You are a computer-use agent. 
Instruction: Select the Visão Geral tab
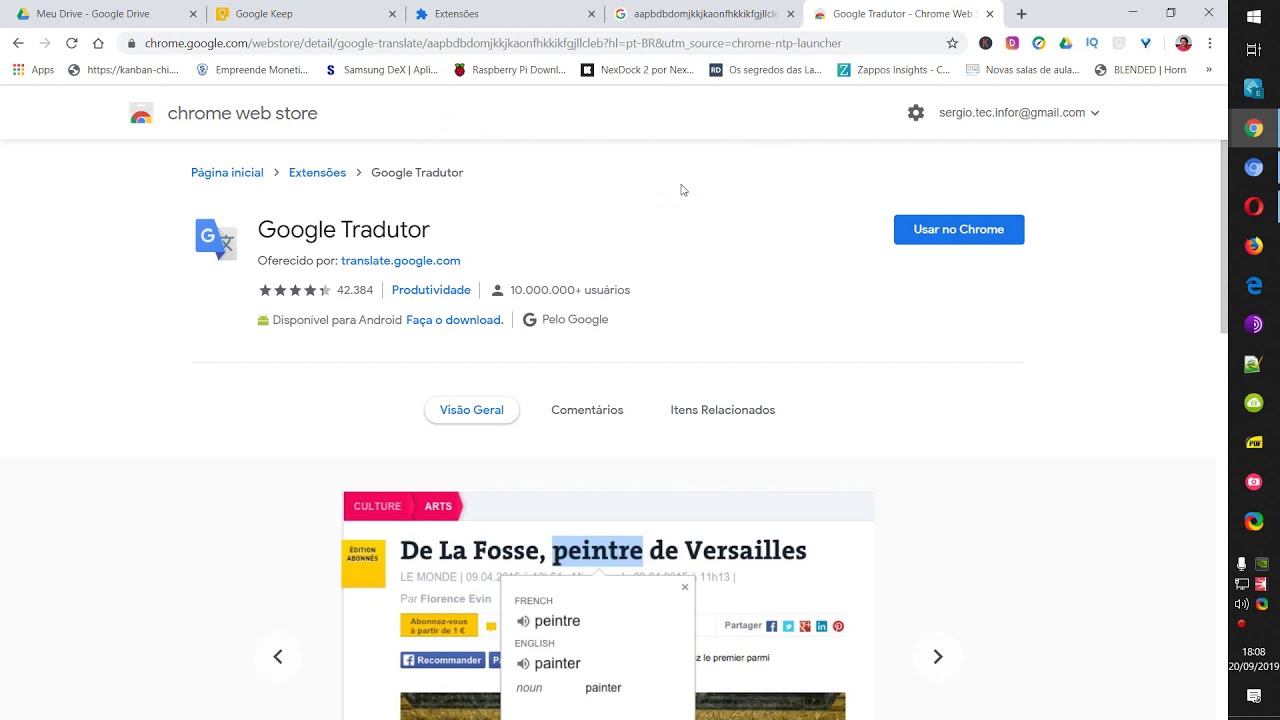pyautogui.click(x=472, y=410)
